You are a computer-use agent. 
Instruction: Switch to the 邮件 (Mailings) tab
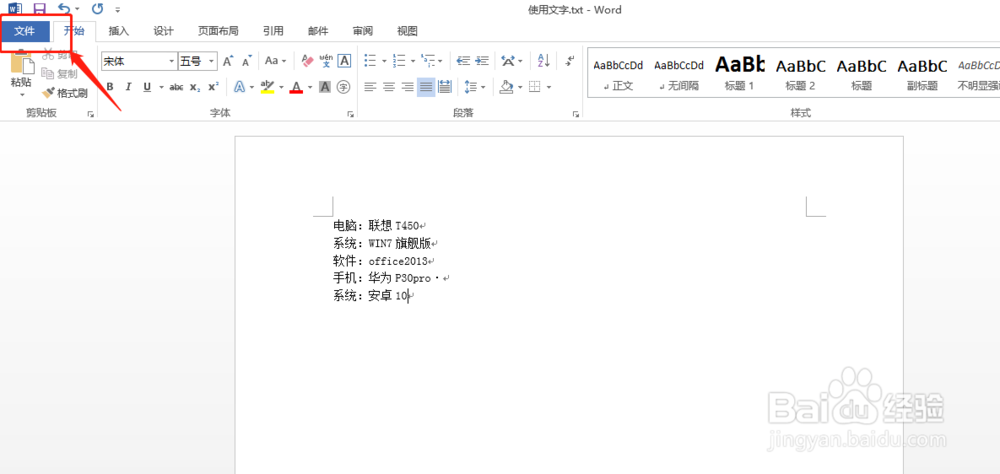coord(318,31)
